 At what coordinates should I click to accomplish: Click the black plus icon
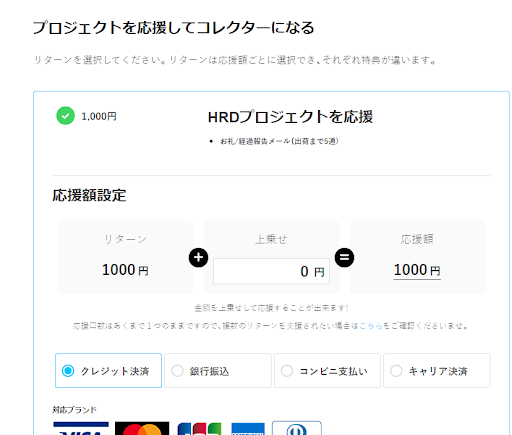tap(198, 257)
